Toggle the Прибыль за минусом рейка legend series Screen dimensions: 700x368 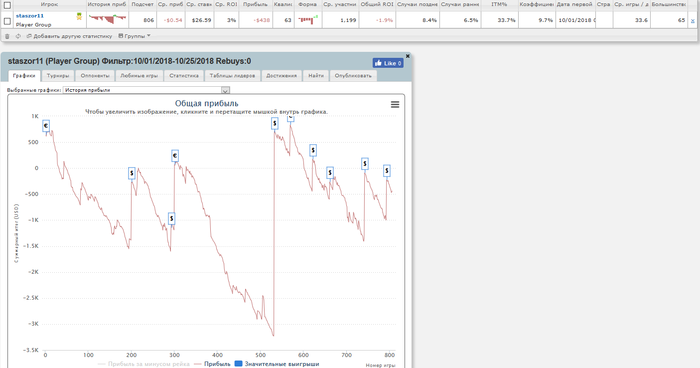[x=144, y=364]
